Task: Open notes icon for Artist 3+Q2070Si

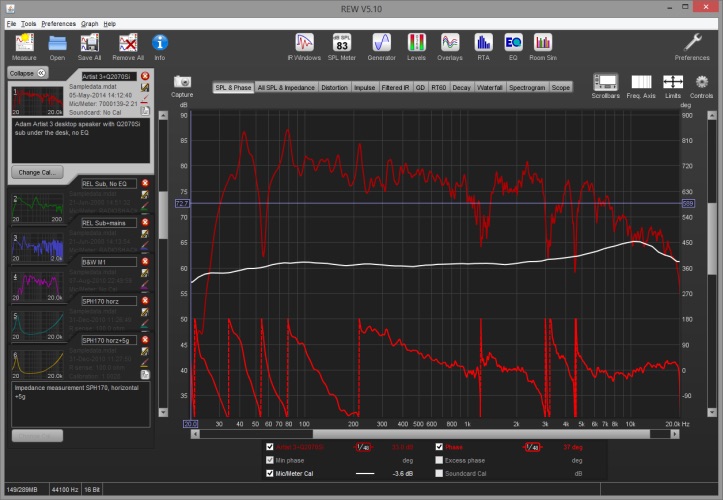Action: (x=145, y=111)
